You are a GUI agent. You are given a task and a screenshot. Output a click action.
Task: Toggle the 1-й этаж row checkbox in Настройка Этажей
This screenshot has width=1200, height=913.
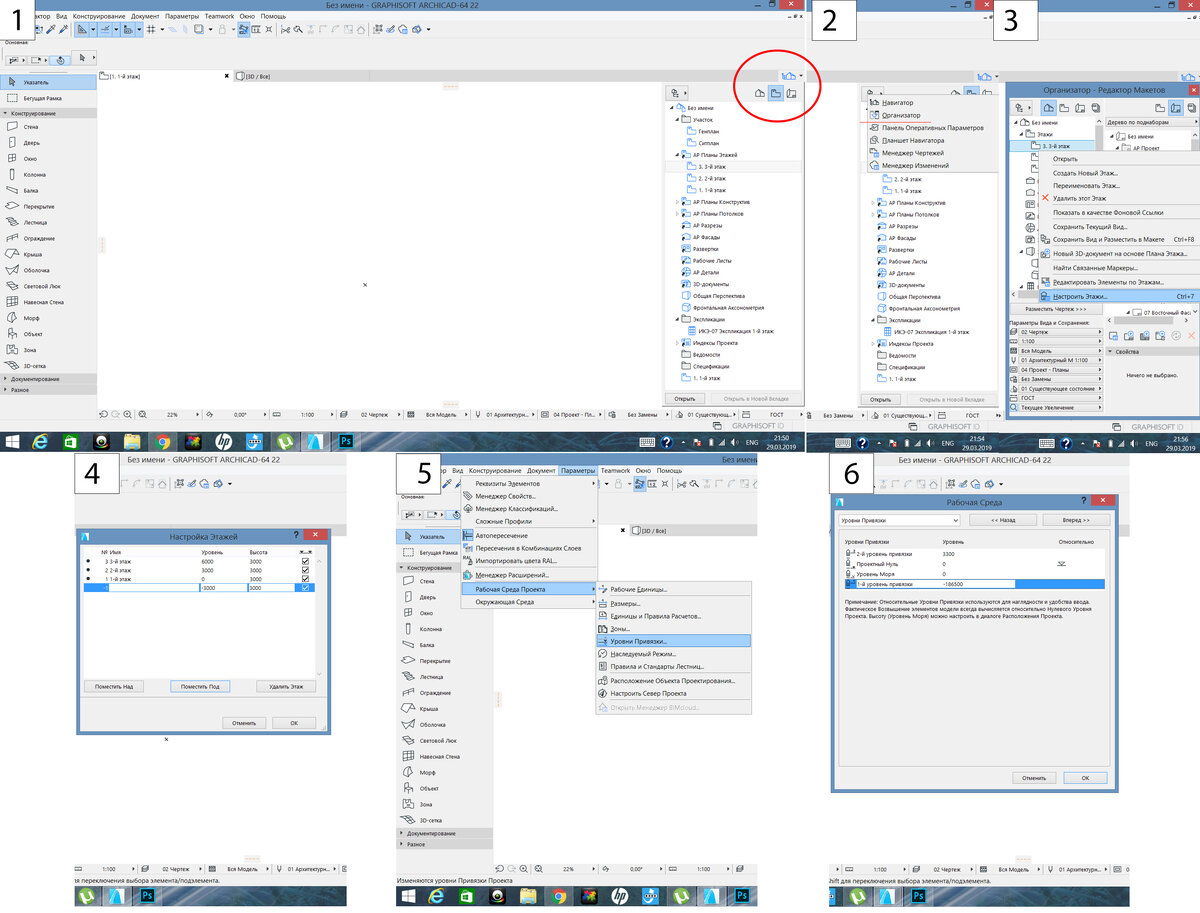pos(305,580)
